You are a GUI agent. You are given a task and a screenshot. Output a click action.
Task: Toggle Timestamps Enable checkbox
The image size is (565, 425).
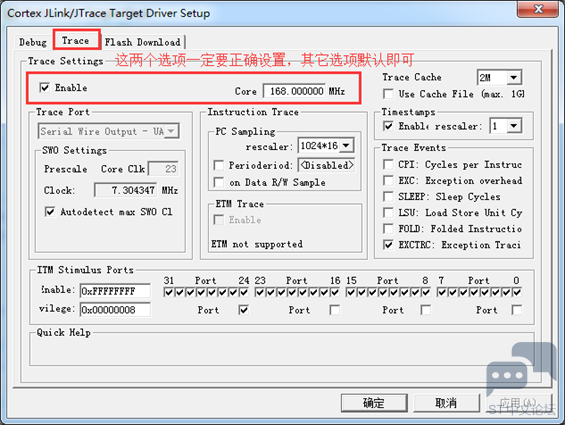388,126
